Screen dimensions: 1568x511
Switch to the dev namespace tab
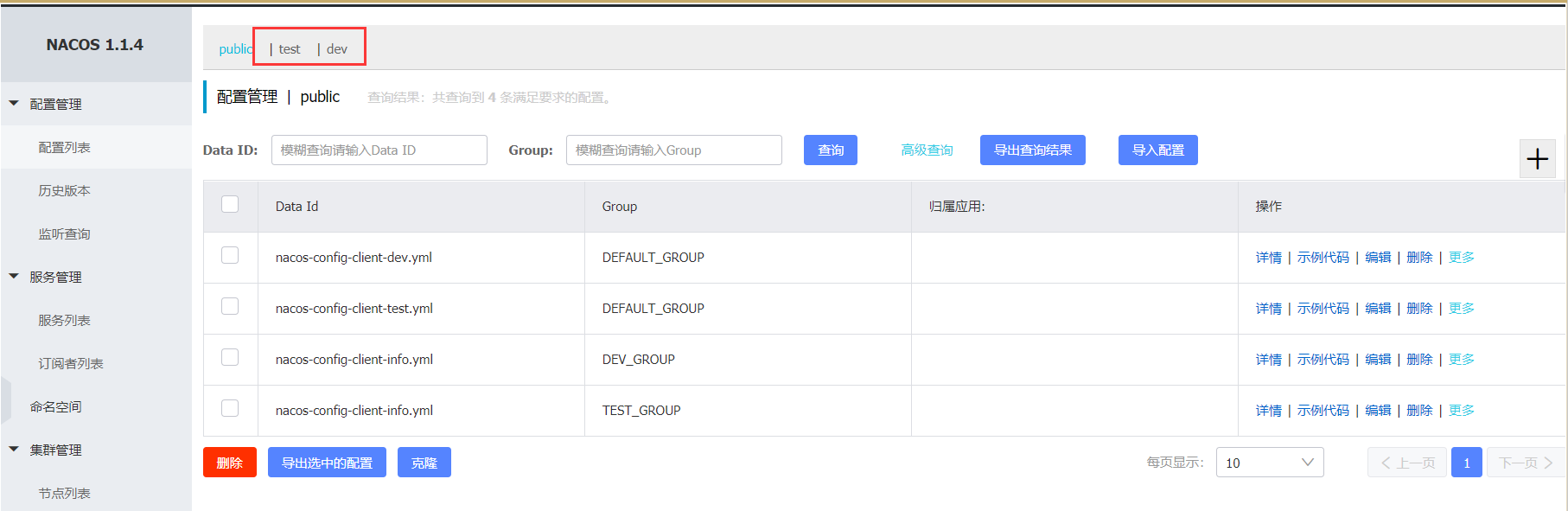[337, 49]
